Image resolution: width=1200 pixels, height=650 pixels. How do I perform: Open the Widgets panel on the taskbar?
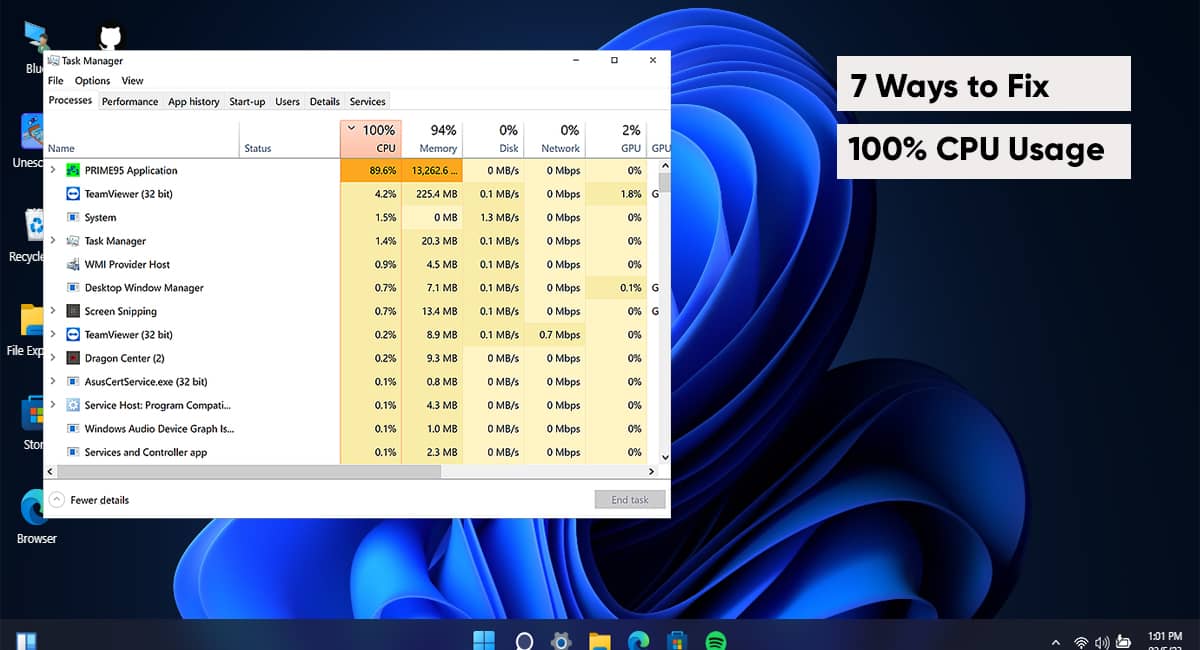tap(27, 641)
